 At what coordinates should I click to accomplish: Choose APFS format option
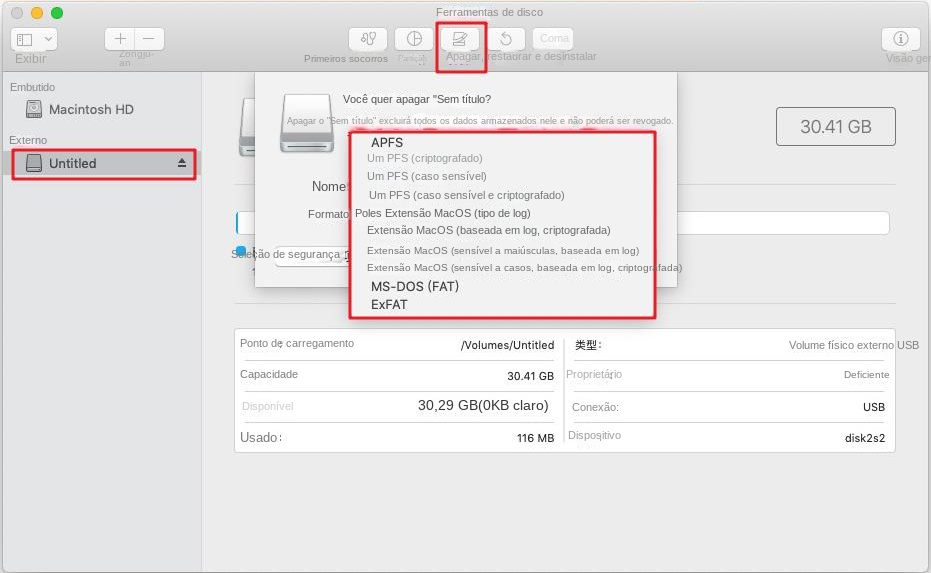pyautogui.click(x=387, y=143)
